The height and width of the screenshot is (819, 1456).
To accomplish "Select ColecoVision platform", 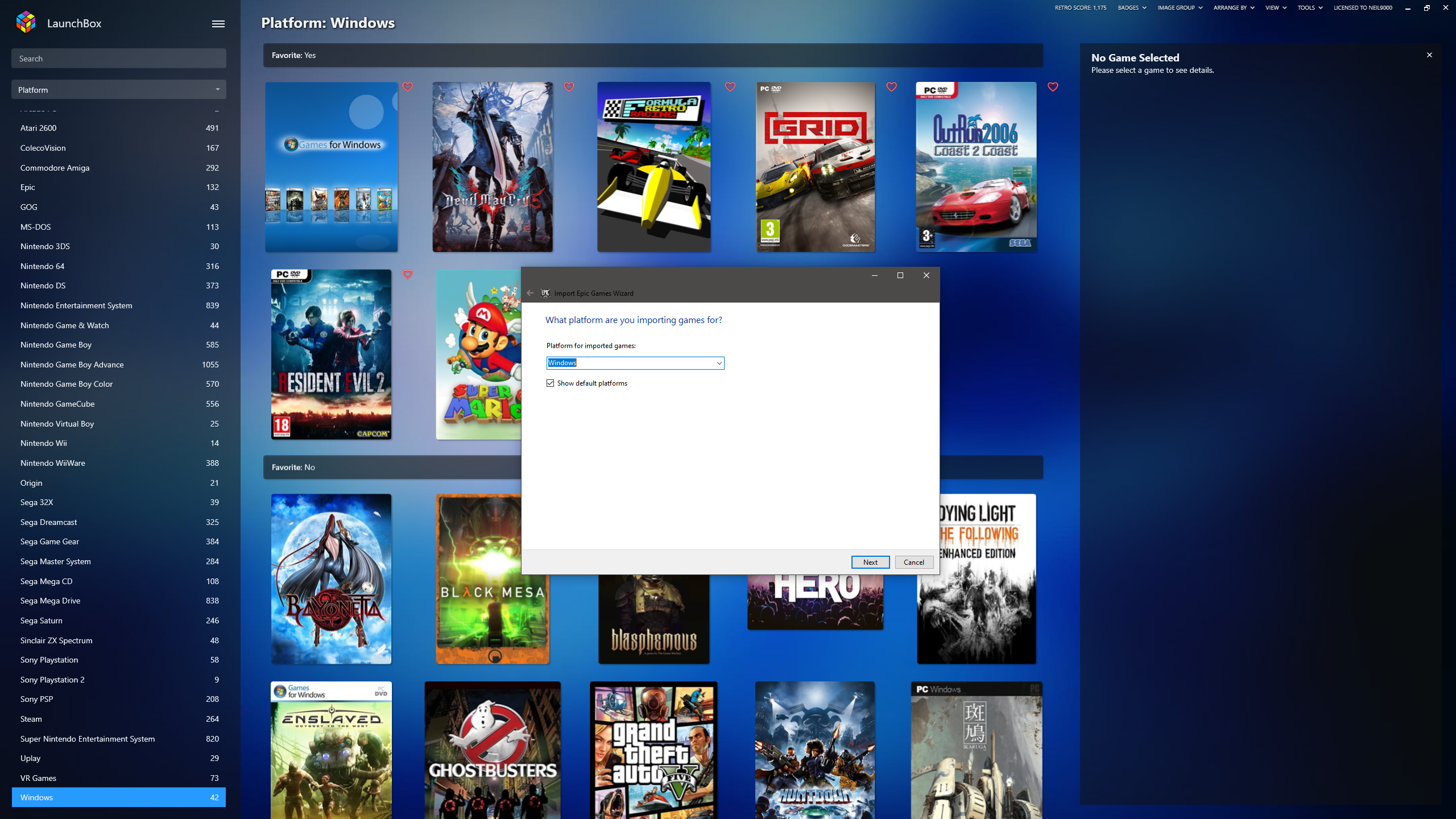I will [x=119, y=148].
